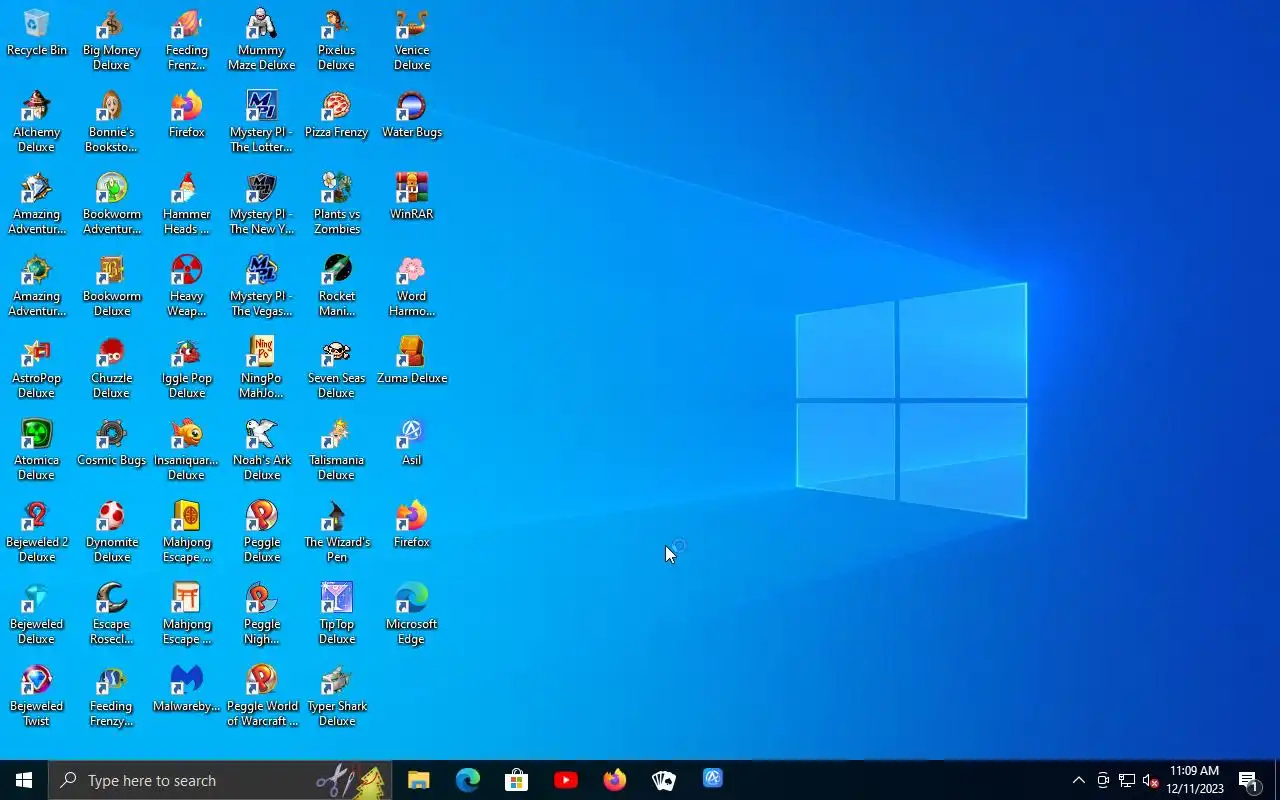Screen dimensions: 1280x800
Task: Open File Explorer from the taskbar
Action: point(418,780)
